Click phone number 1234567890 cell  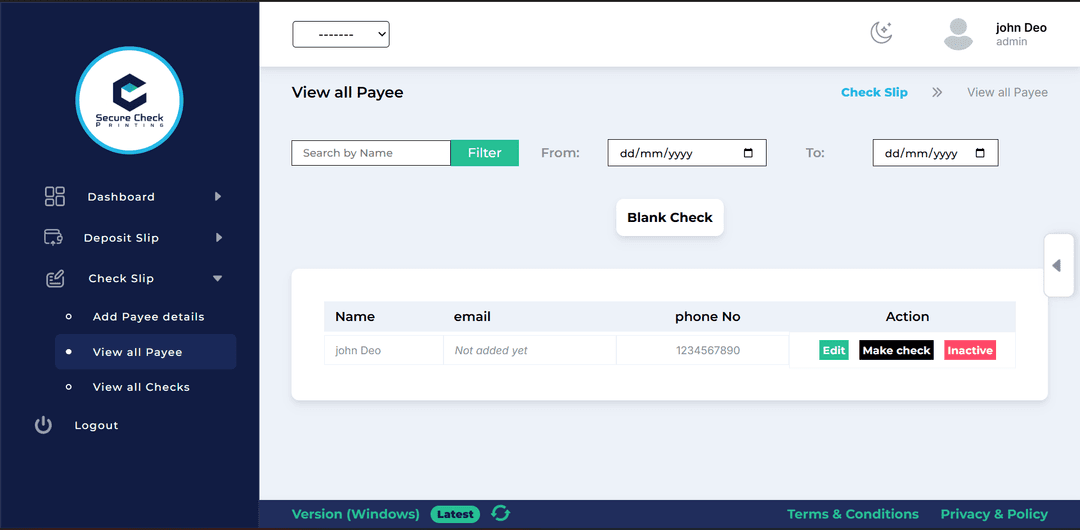click(703, 350)
